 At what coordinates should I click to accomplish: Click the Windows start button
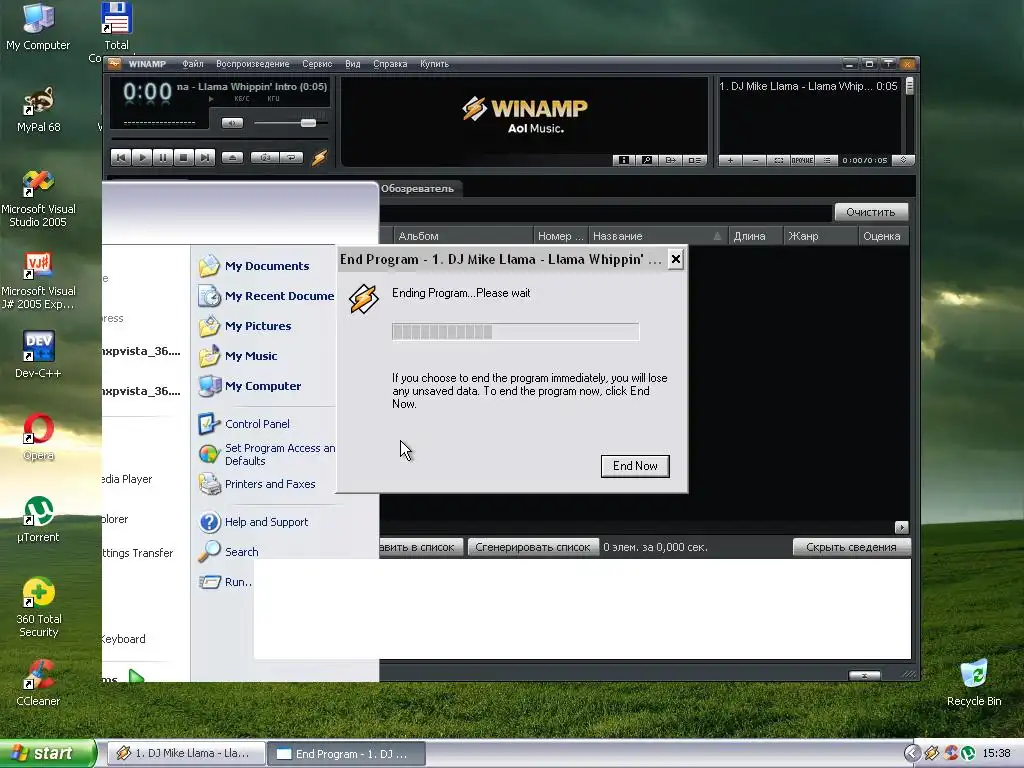tap(48, 753)
